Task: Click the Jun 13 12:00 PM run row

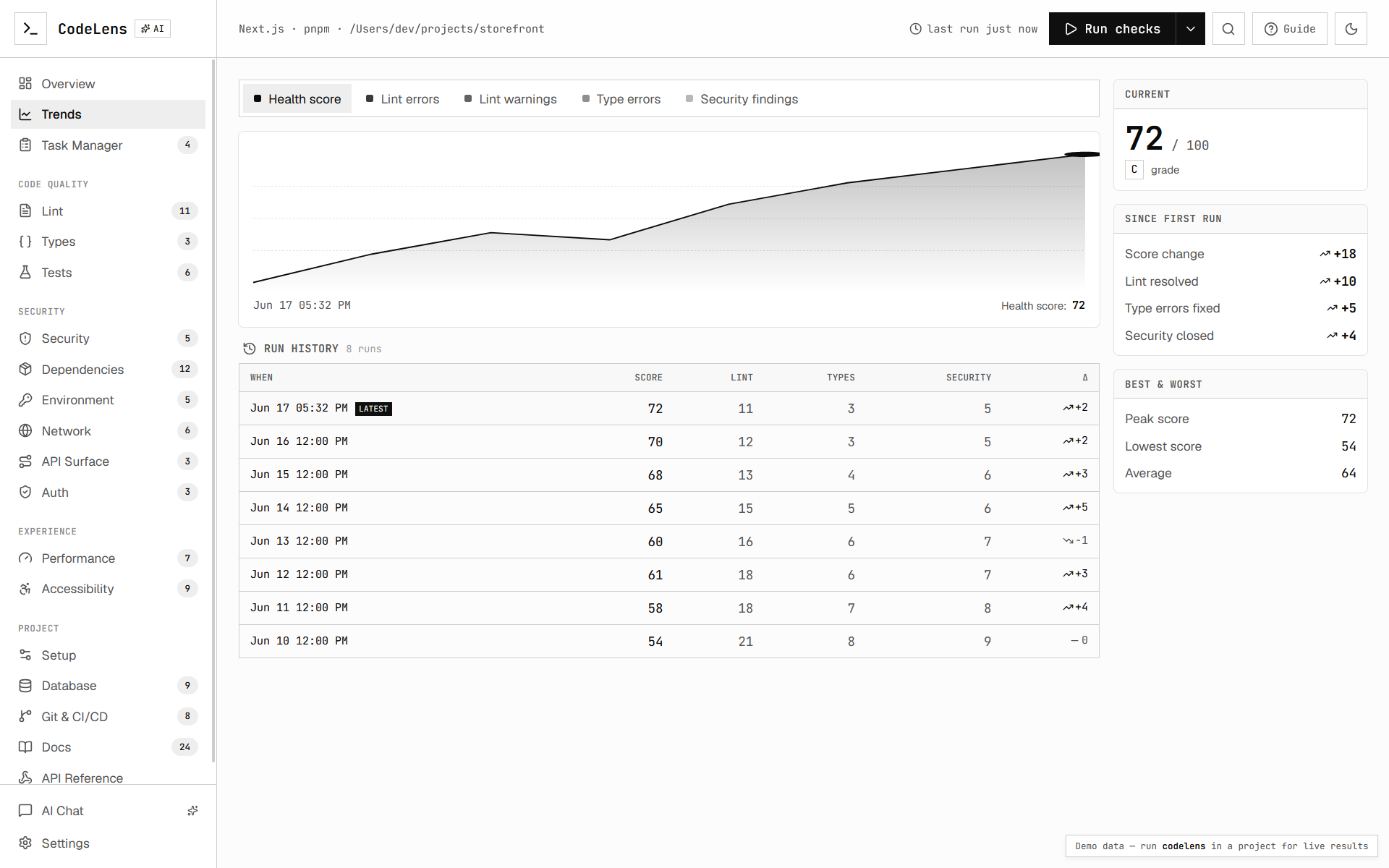Action: (669, 542)
